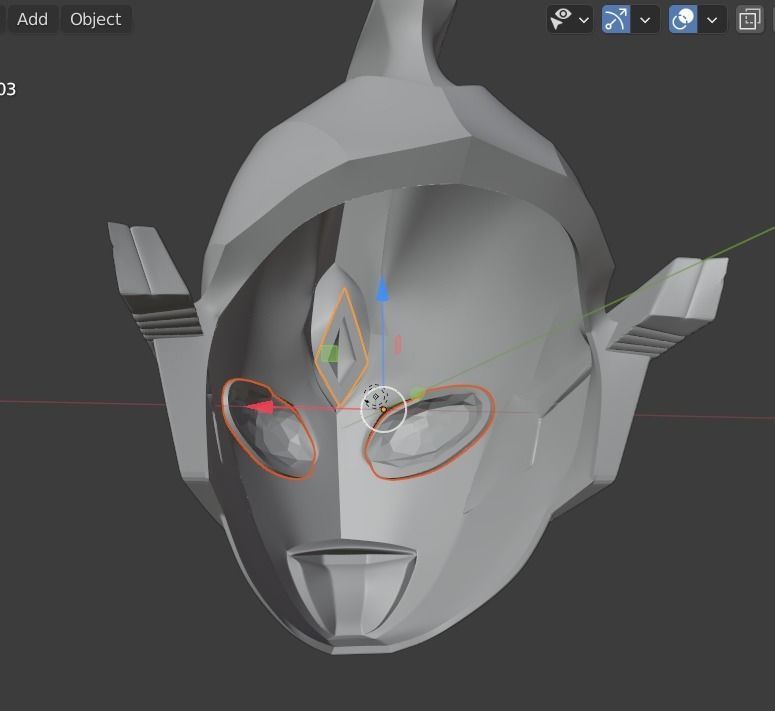The width and height of the screenshot is (775, 711).
Task: Open the Add menu
Action: [x=32, y=19]
